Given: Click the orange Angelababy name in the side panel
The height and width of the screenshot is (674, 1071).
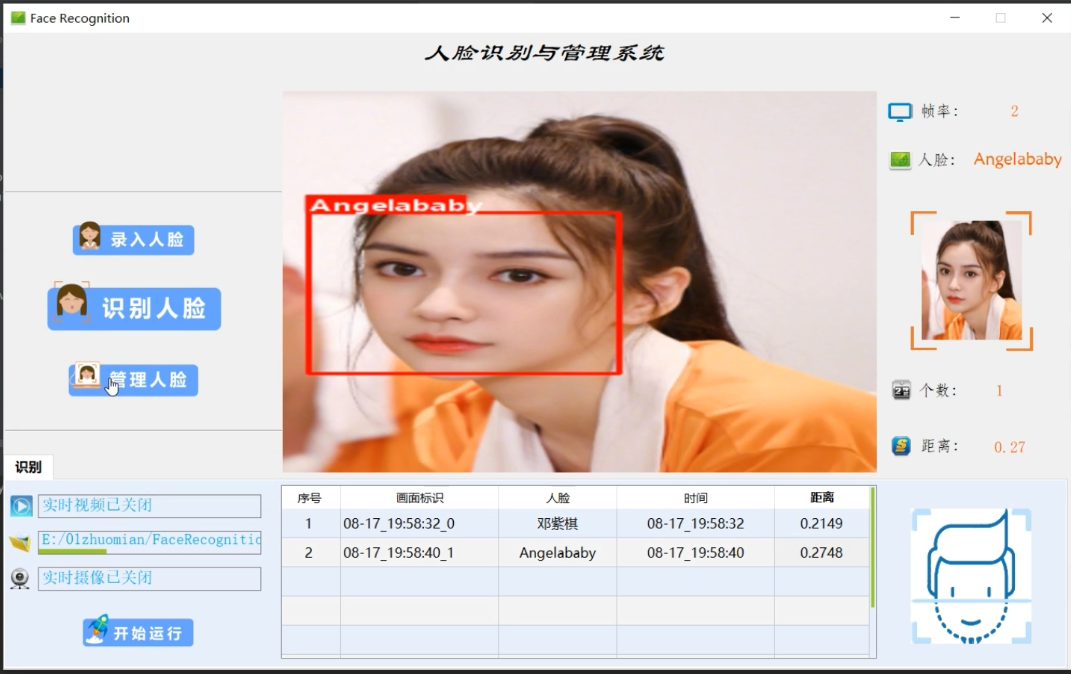Looking at the screenshot, I should pyautogui.click(x=1017, y=159).
